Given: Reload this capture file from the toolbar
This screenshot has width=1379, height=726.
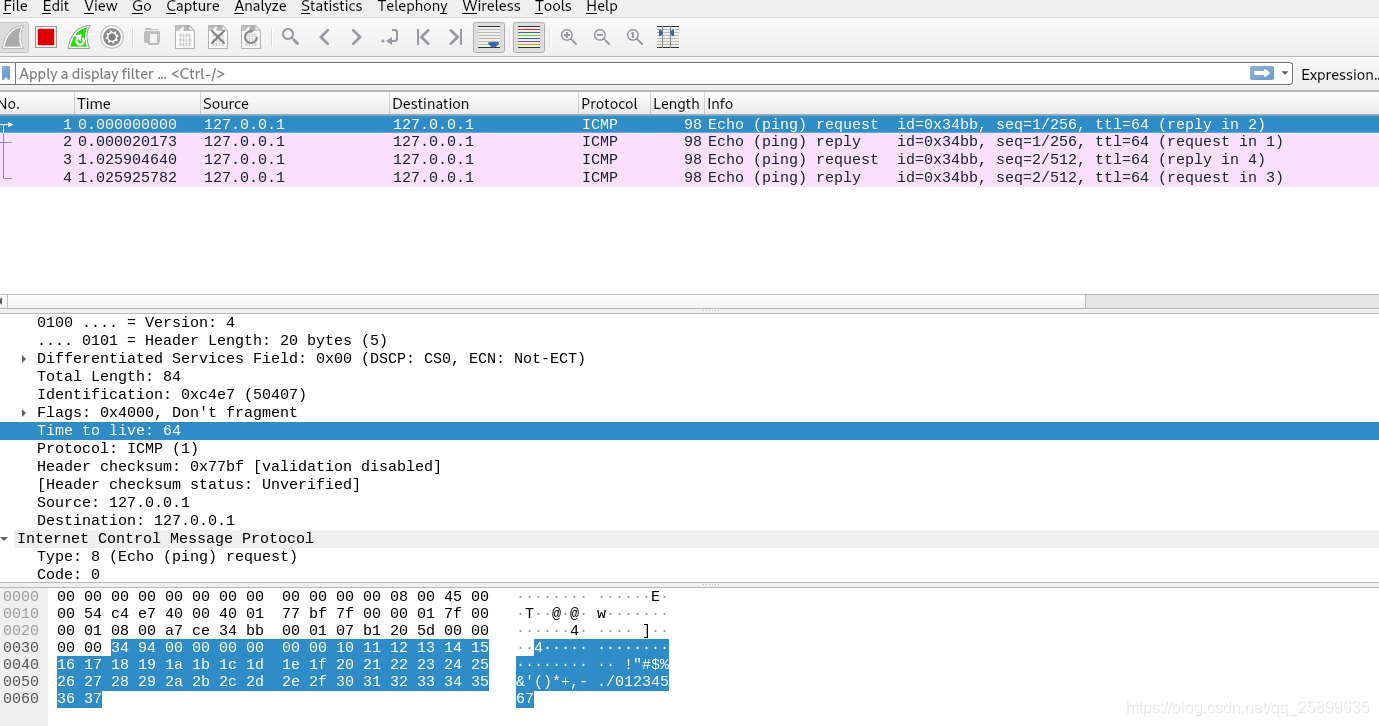Looking at the screenshot, I should 251,37.
